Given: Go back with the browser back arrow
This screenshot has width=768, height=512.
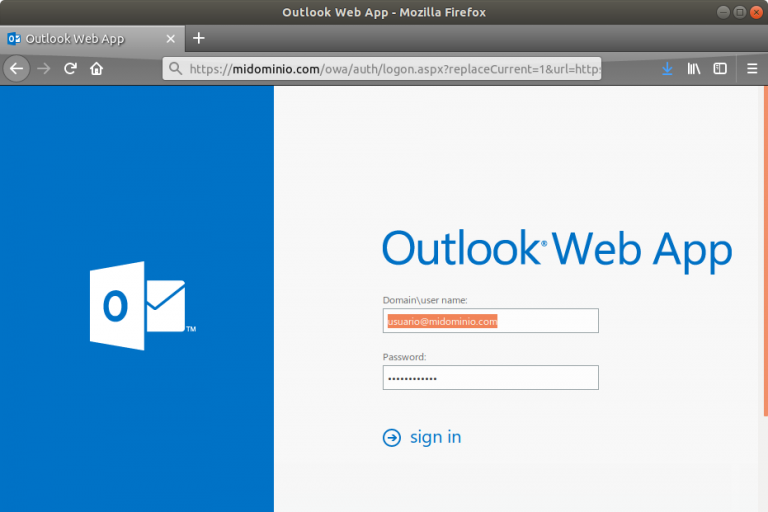Looking at the screenshot, I should tap(17, 69).
